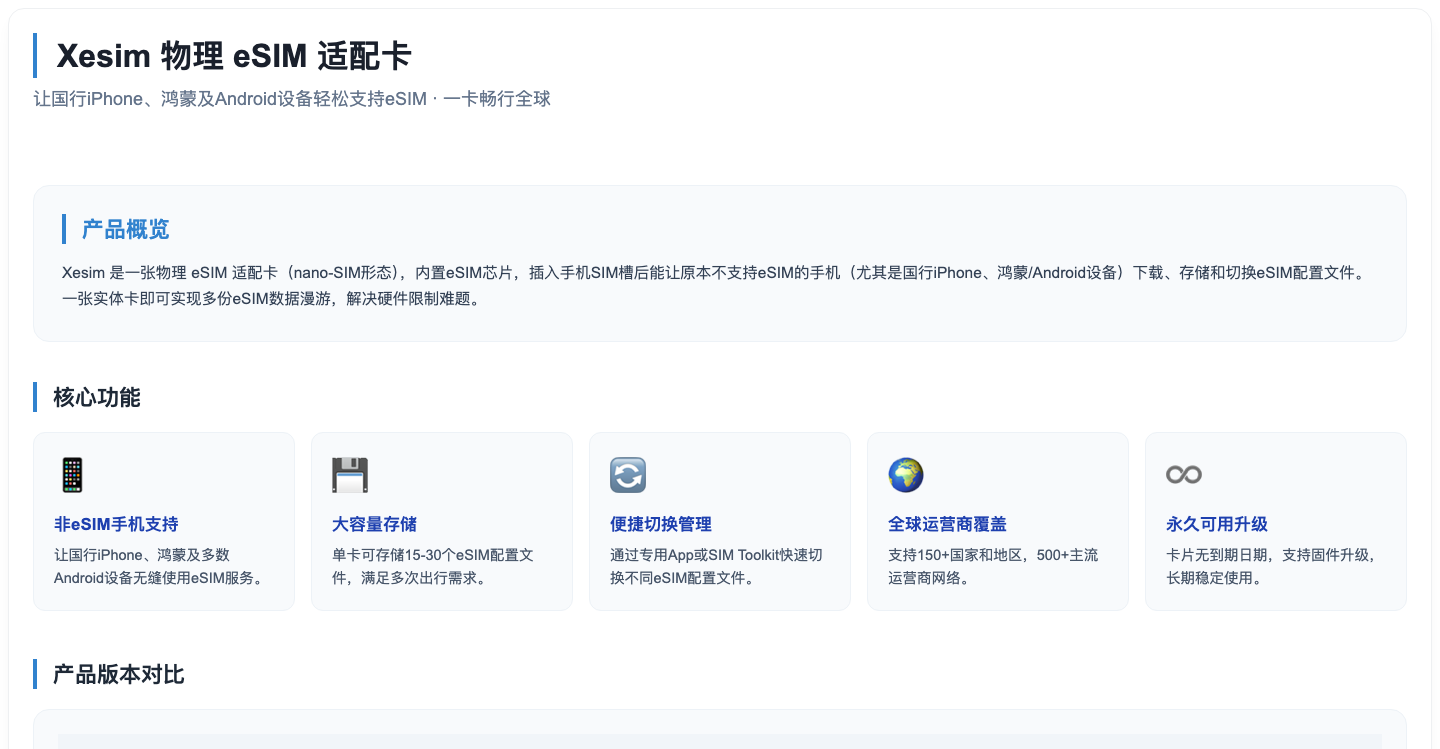Click the blue refresh arrows switching icon
This screenshot has height=749, width=1440.
coord(628,475)
